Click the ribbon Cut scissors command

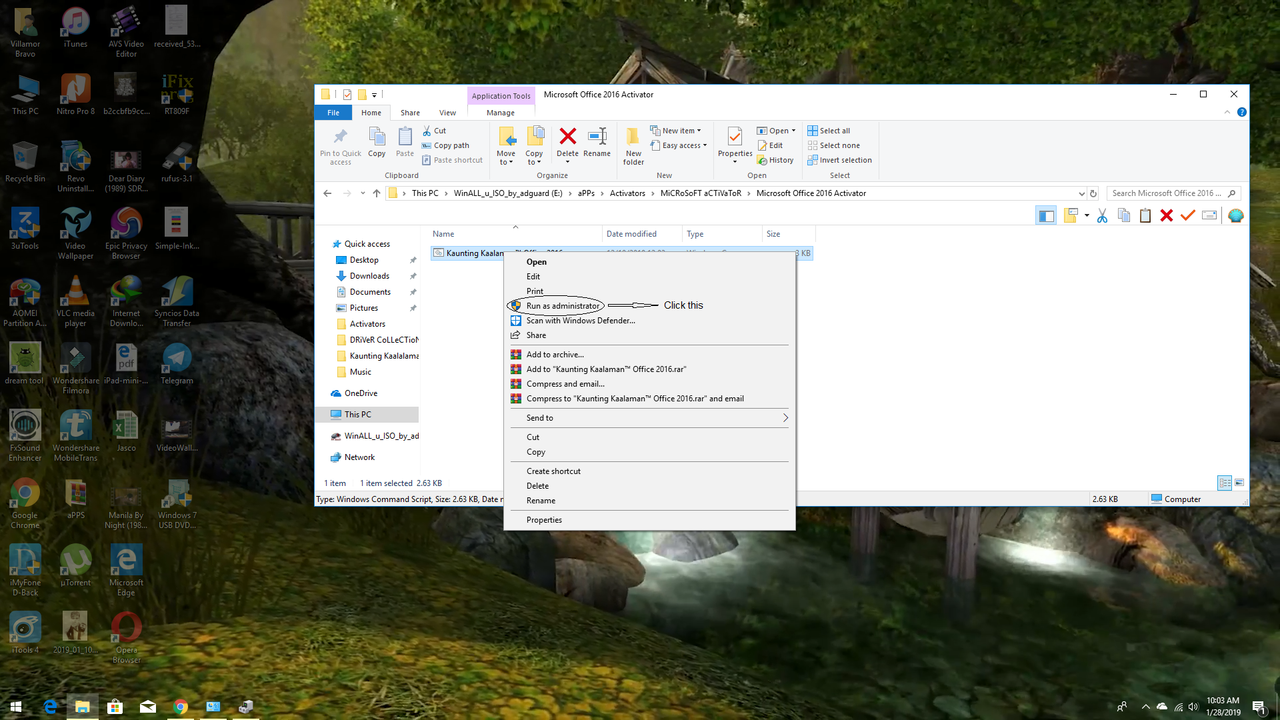pyautogui.click(x=434, y=130)
